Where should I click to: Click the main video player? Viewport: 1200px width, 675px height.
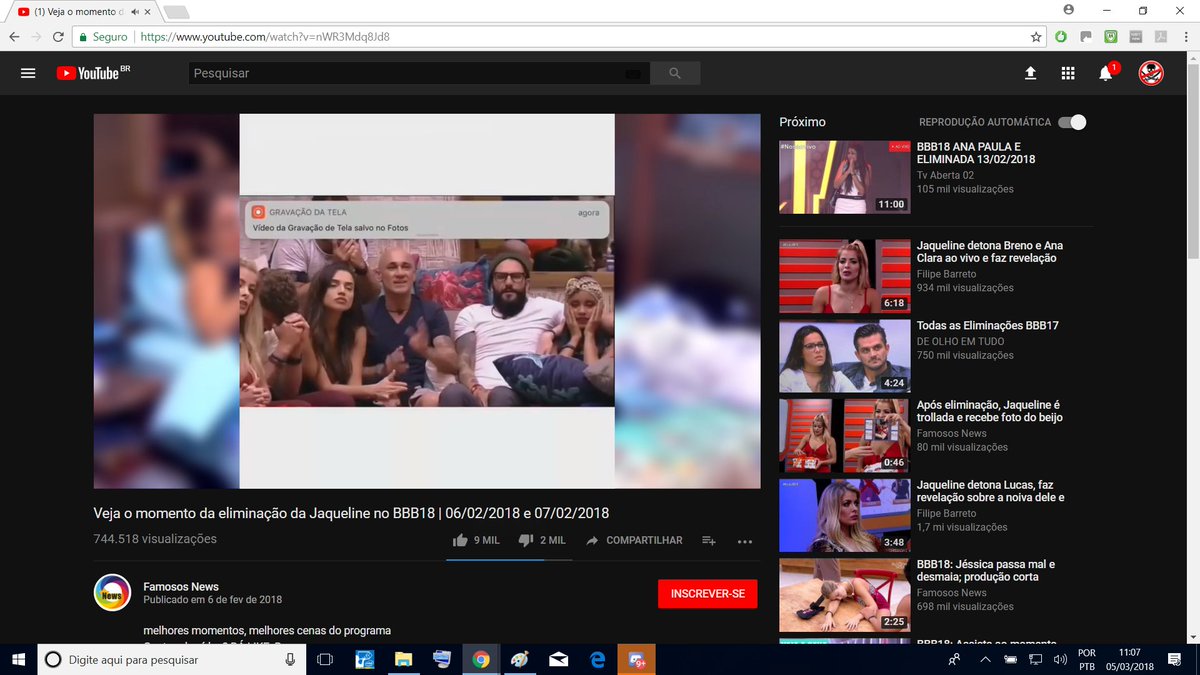pyautogui.click(x=427, y=301)
